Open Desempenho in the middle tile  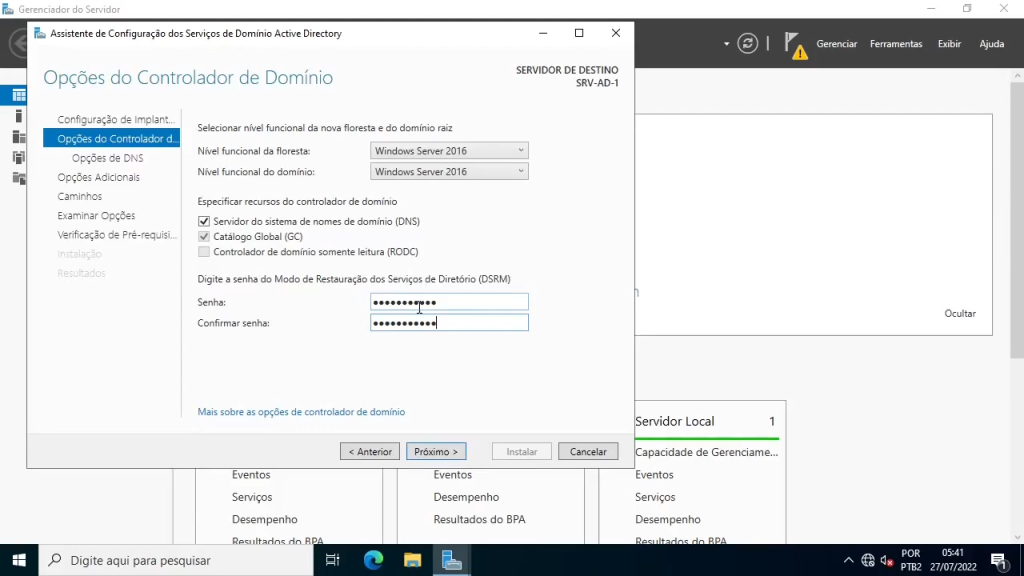click(466, 497)
